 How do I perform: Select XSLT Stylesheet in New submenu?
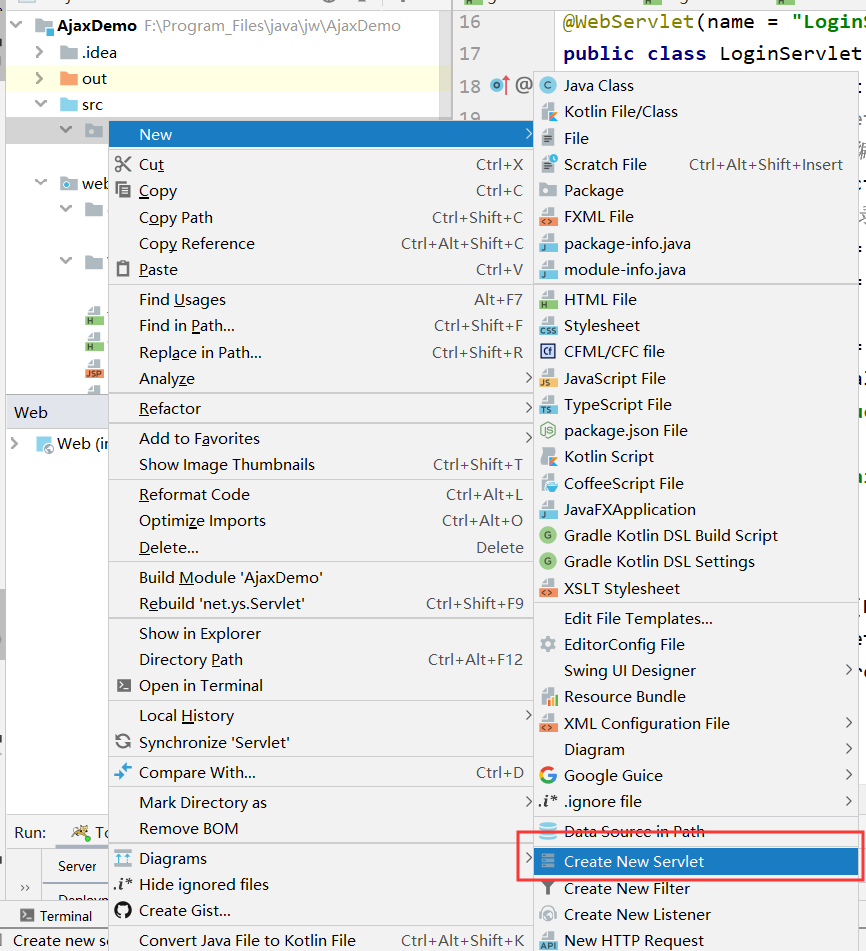tap(696, 588)
